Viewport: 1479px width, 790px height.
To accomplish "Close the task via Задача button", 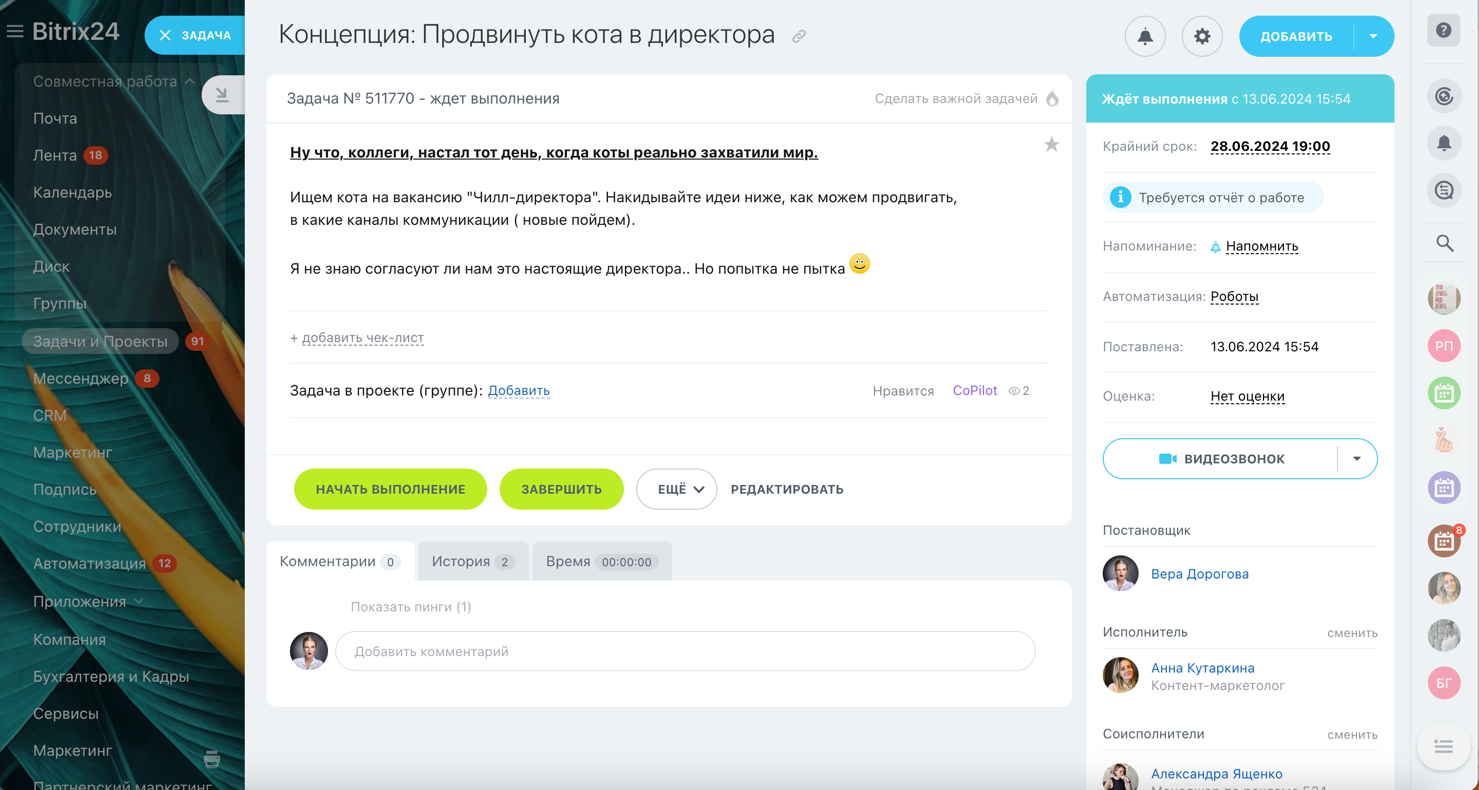I will (195, 35).
